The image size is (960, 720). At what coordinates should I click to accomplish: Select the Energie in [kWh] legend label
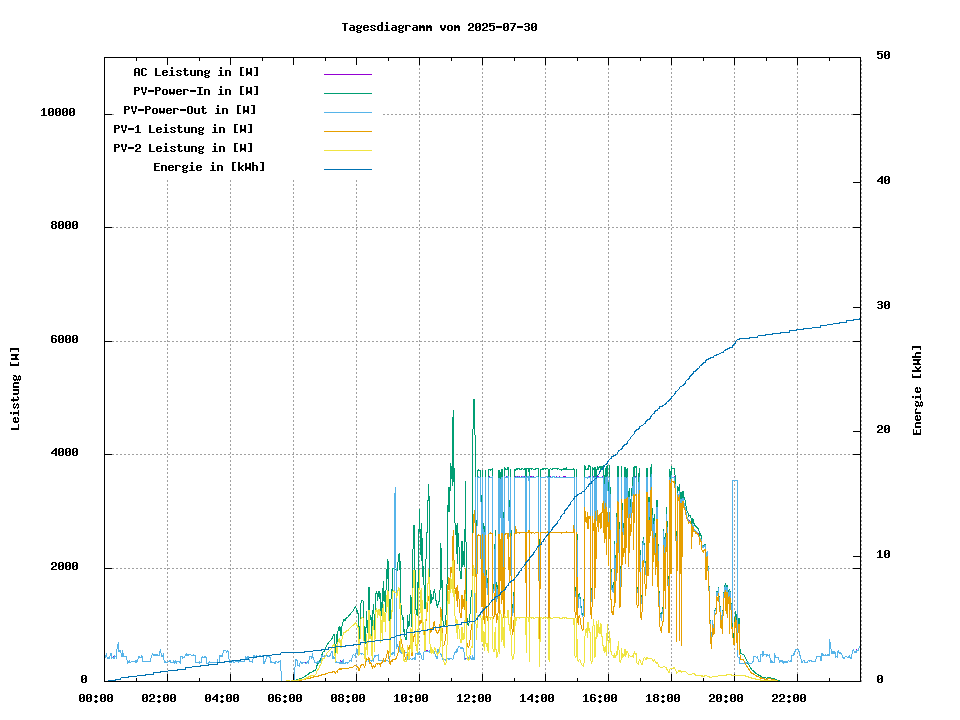point(209,167)
